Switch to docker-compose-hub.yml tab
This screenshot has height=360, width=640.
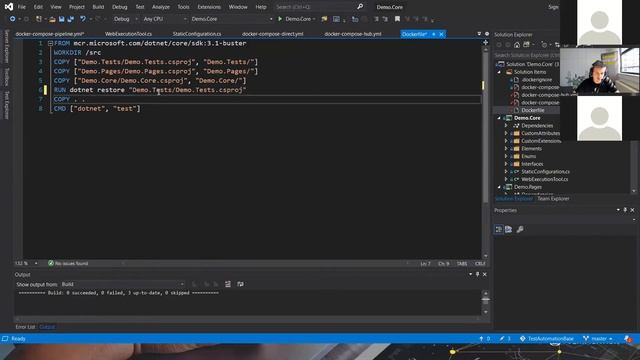pos(353,34)
